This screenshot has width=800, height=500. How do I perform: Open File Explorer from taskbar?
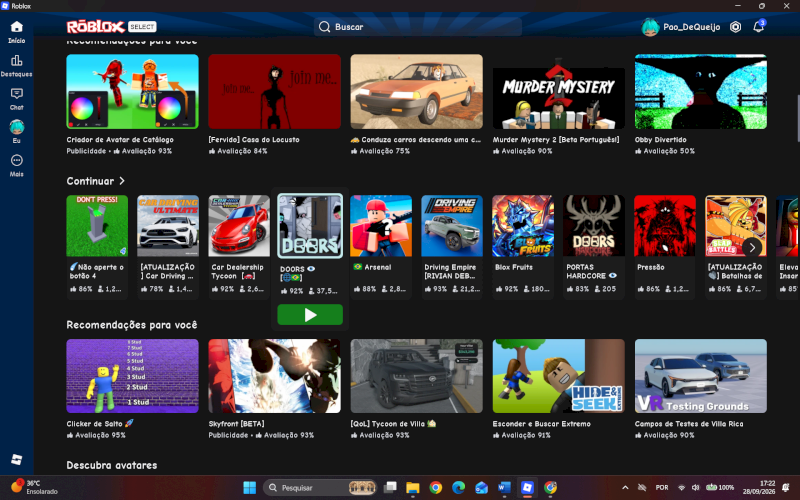point(413,488)
